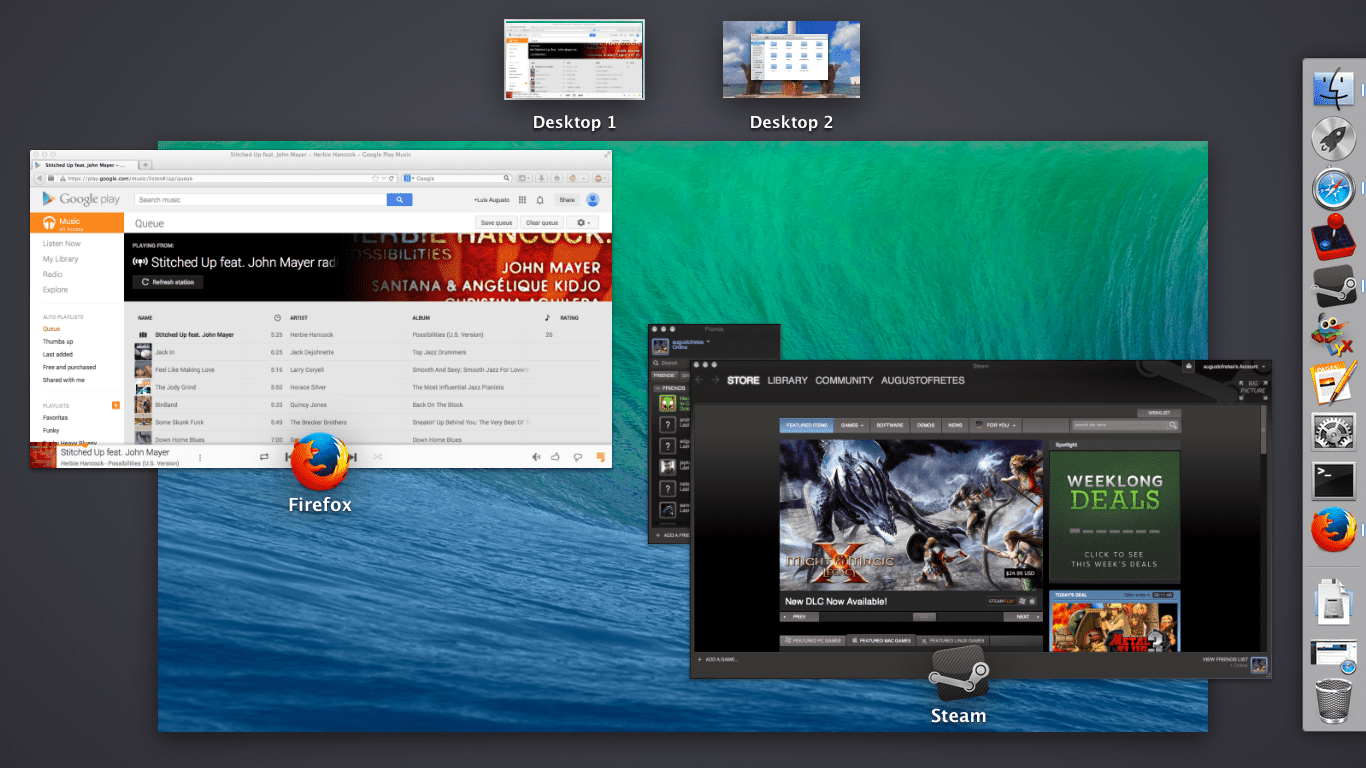Click VIEW FRIENDS LIST in Steam
This screenshot has width=1366, height=768.
(x=1225, y=660)
